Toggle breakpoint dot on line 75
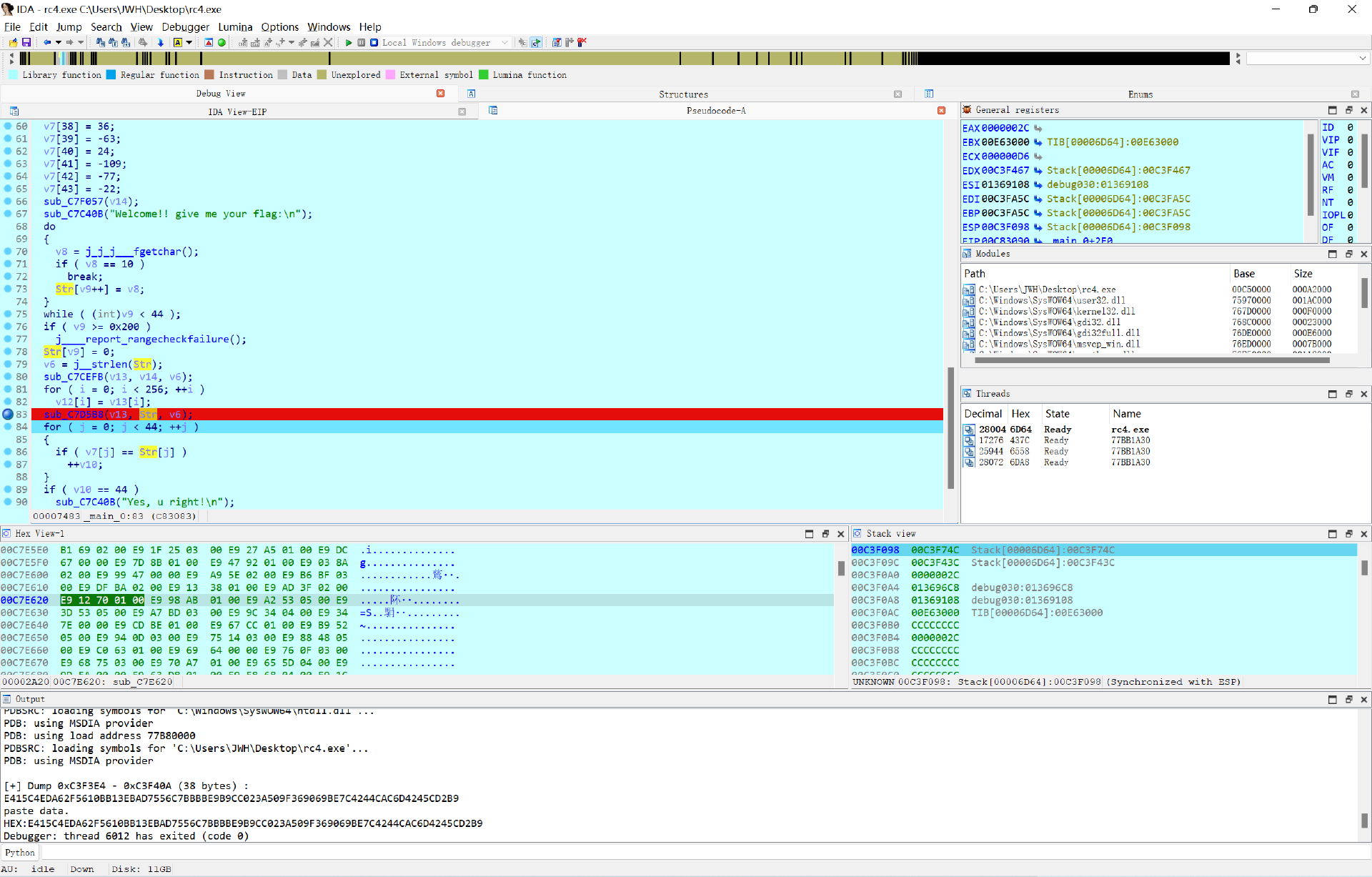 click(8, 314)
